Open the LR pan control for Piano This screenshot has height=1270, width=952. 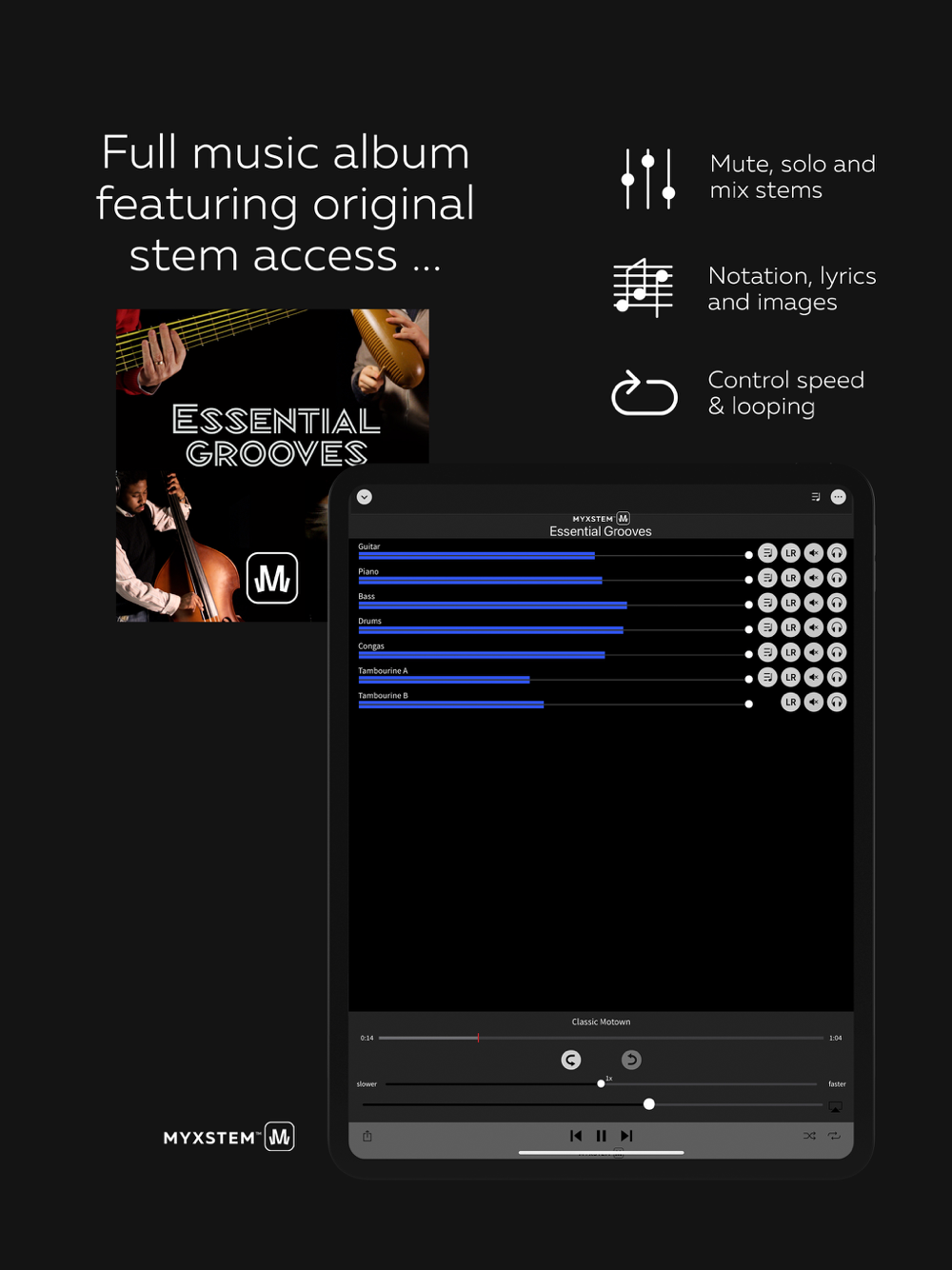point(790,578)
